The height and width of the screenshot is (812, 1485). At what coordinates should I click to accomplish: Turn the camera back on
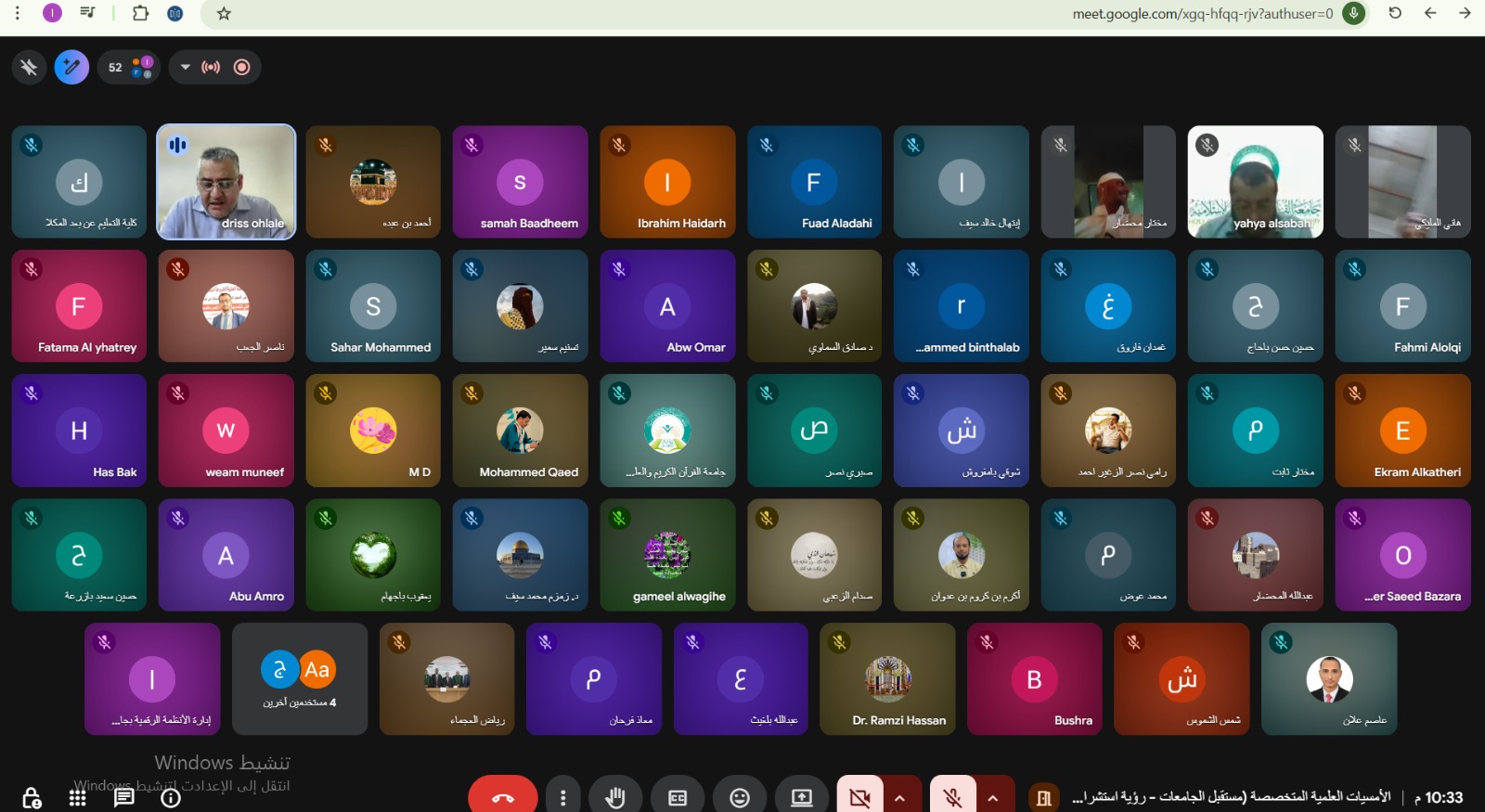click(859, 797)
